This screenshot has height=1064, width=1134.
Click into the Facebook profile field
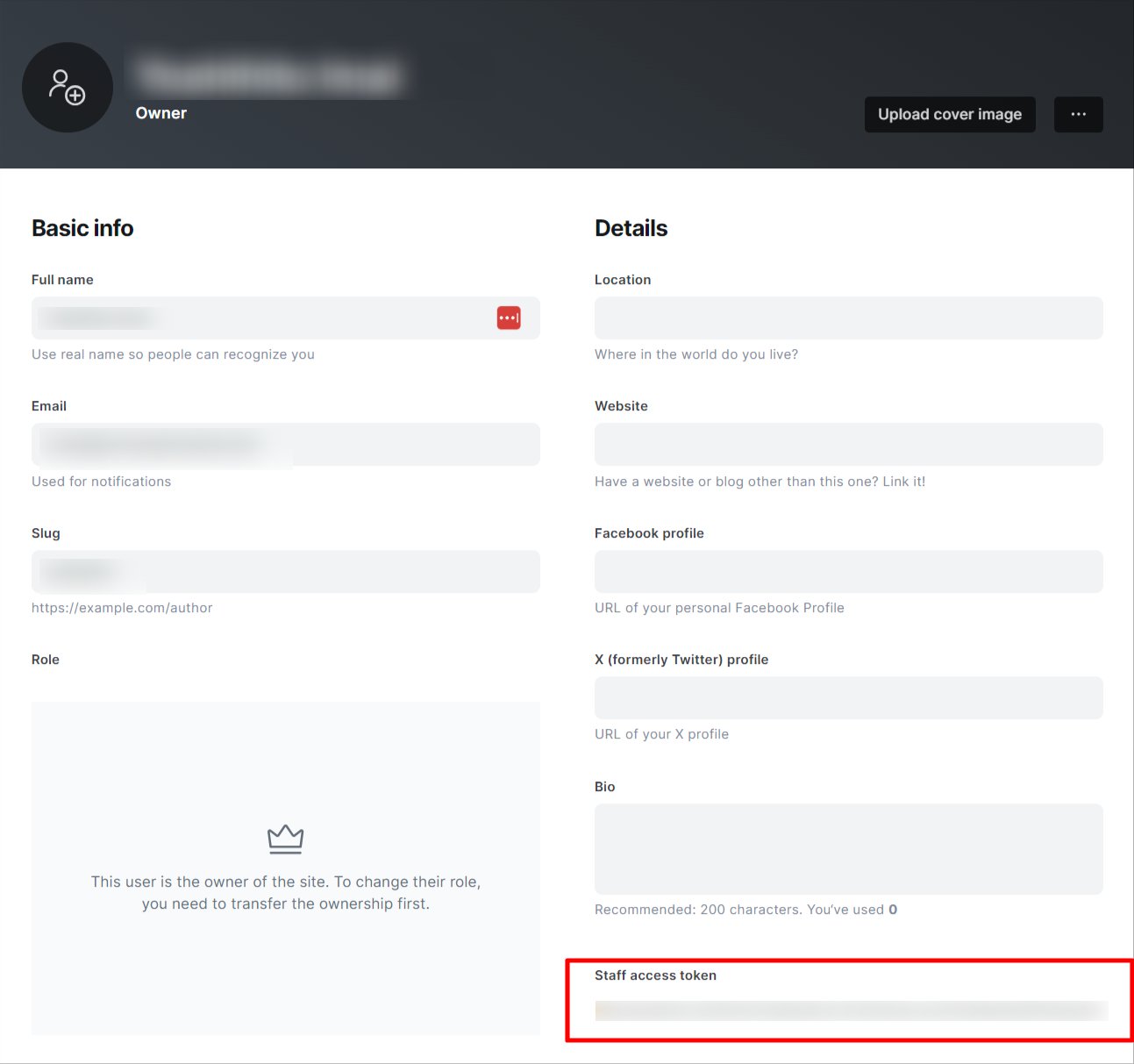pos(849,571)
